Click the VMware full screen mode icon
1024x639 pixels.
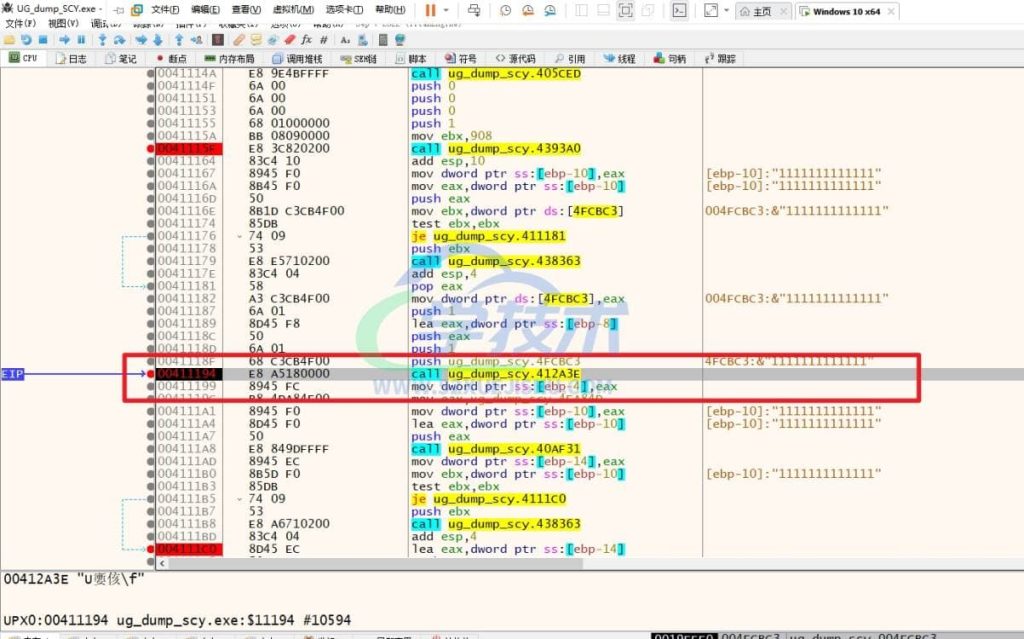(625, 10)
